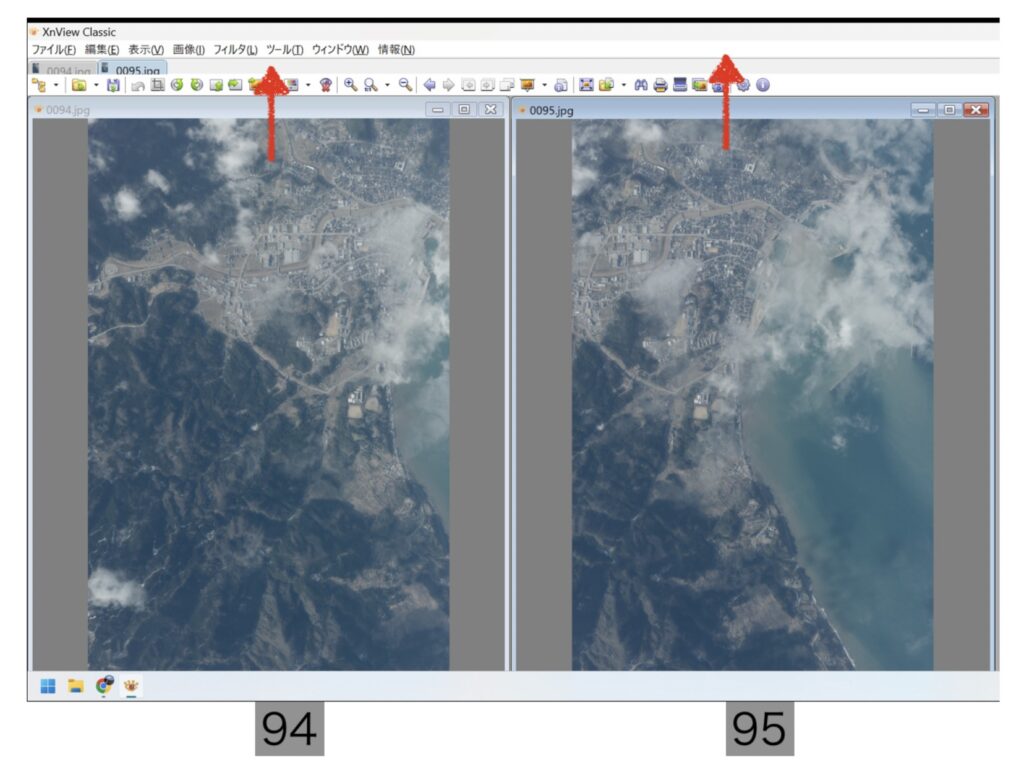
Task: Click the Zoom in magnifier icon
Action: pyautogui.click(x=351, y=86)
